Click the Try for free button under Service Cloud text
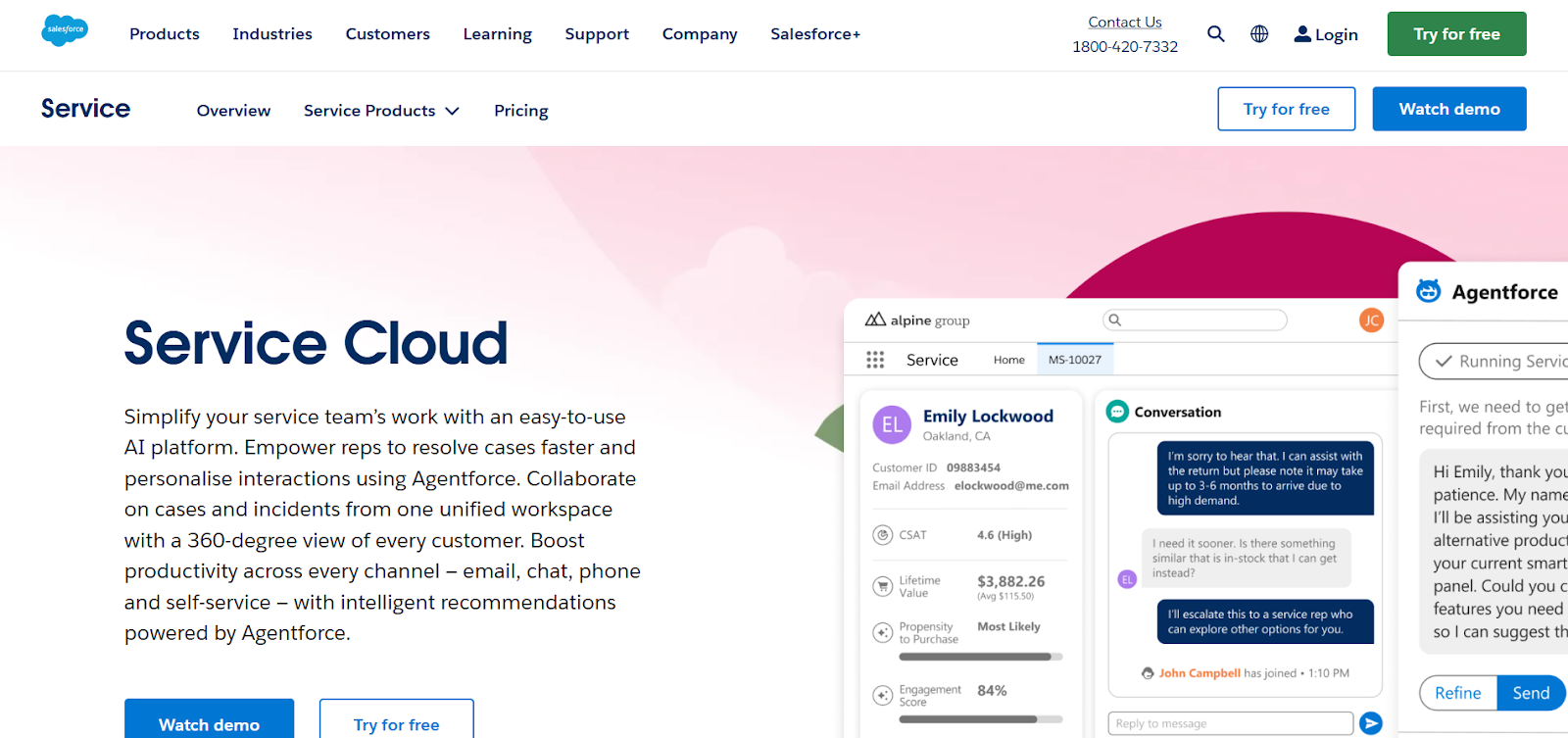This screenshot has width=1568, height=738. point(396,720)
